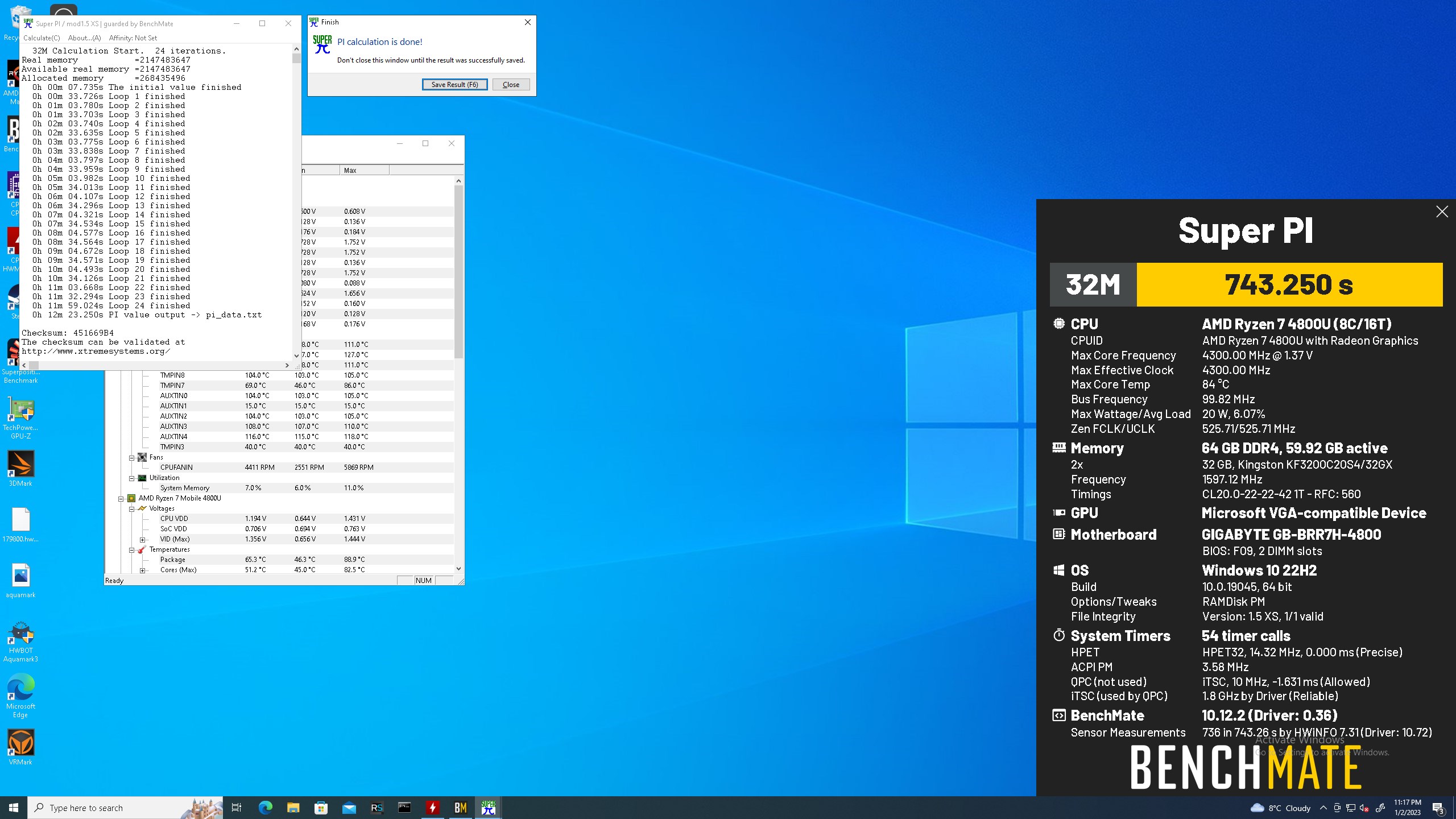Click the muted volume tray icon
This screenshot has width=1456, height=819.
1364,808
